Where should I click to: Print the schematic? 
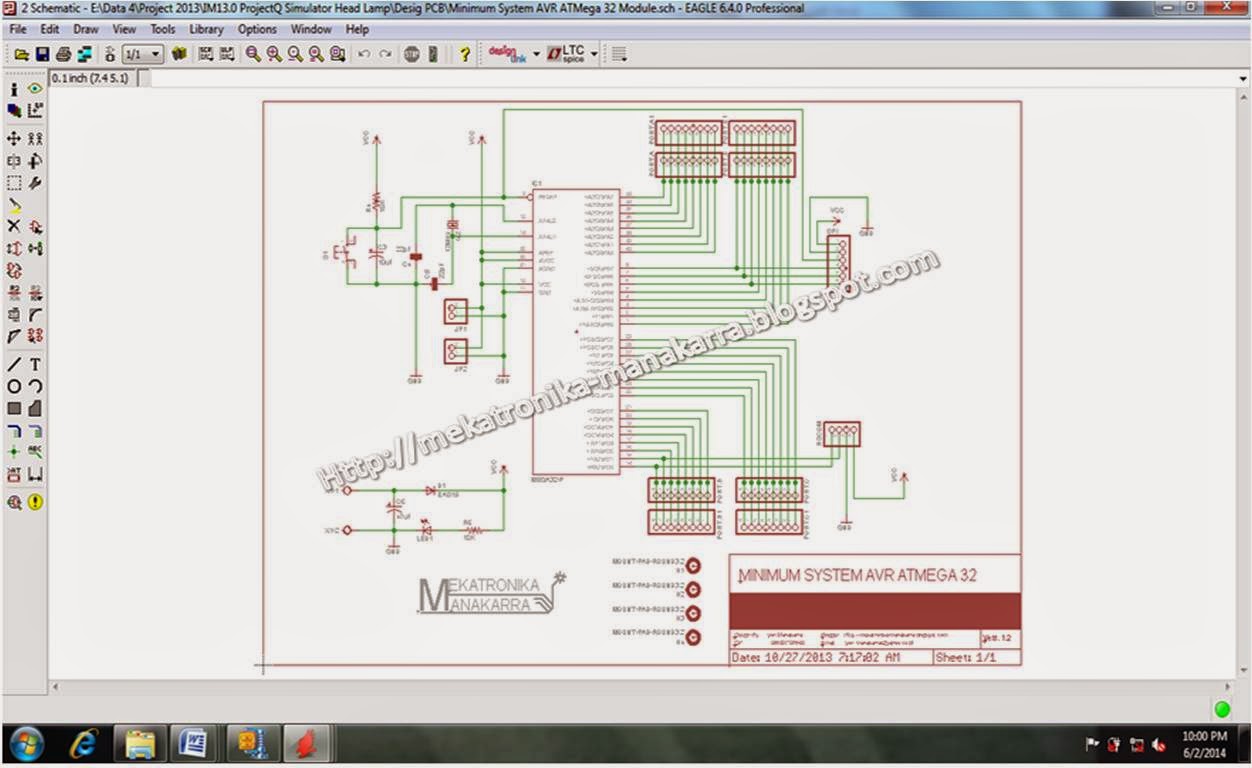(x=63, y=54)
